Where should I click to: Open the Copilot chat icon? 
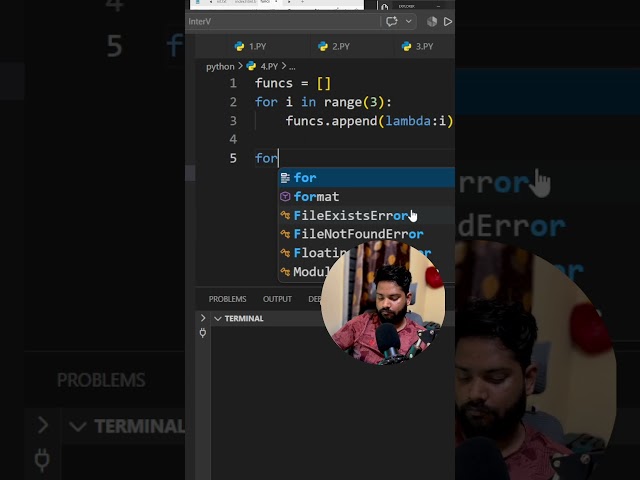point(392,21)
